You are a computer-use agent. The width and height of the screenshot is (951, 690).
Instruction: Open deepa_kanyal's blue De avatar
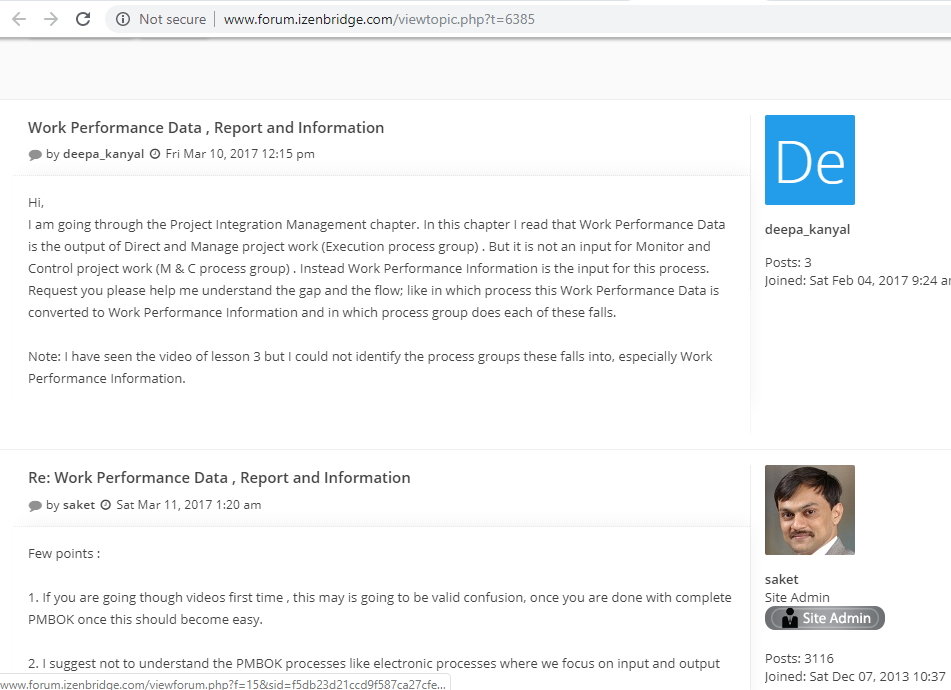coord(809,160)
